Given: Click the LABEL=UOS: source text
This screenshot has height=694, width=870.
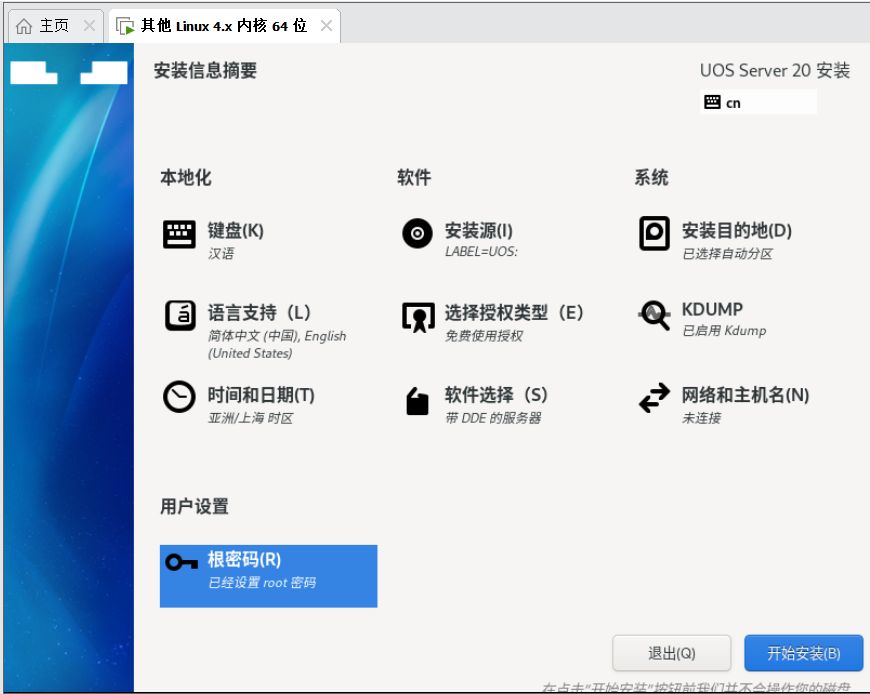Looking at the screenshot, I should click(x=481, y=251).
